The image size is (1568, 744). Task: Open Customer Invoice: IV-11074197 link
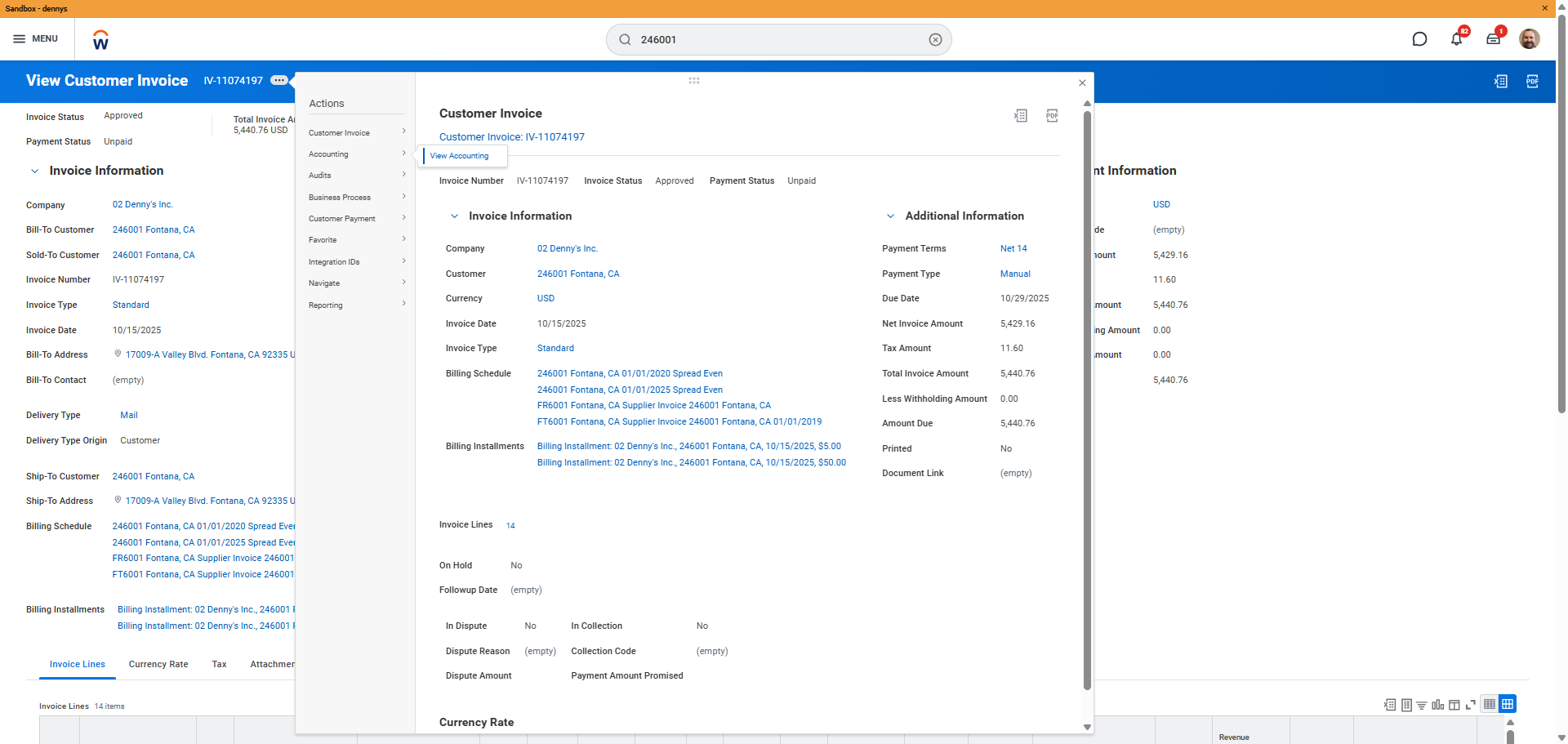[512, 137]
